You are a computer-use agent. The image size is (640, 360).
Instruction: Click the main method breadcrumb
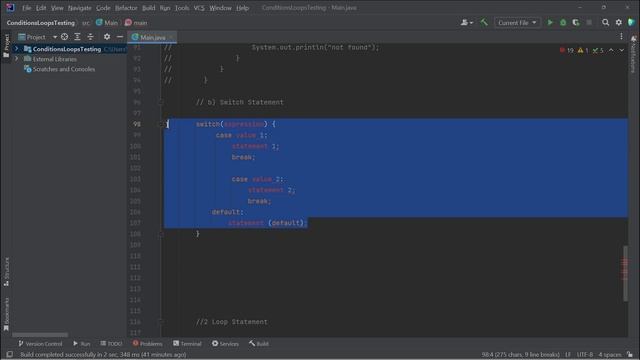coord(136,23)
